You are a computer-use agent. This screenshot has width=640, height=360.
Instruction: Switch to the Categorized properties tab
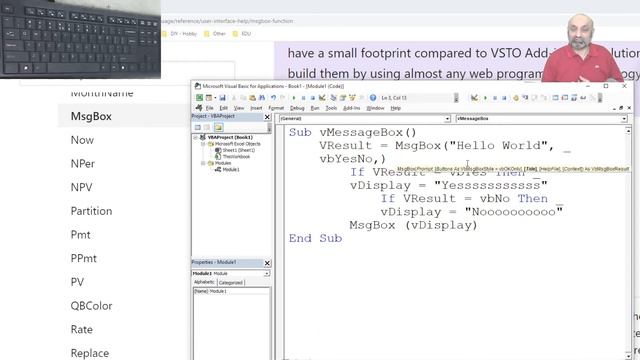pyautogui.click(x=231, y=282)
